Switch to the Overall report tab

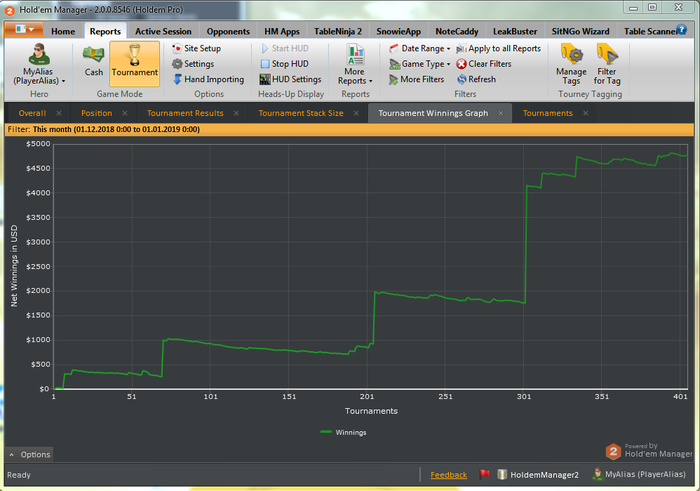tap(32, 113)
